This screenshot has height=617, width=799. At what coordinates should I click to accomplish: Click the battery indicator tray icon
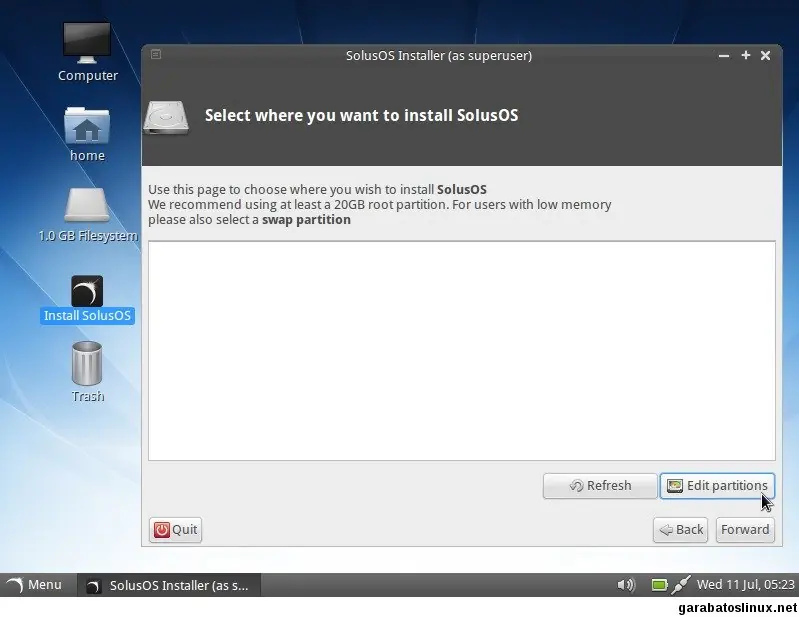(x=659, y=585)
